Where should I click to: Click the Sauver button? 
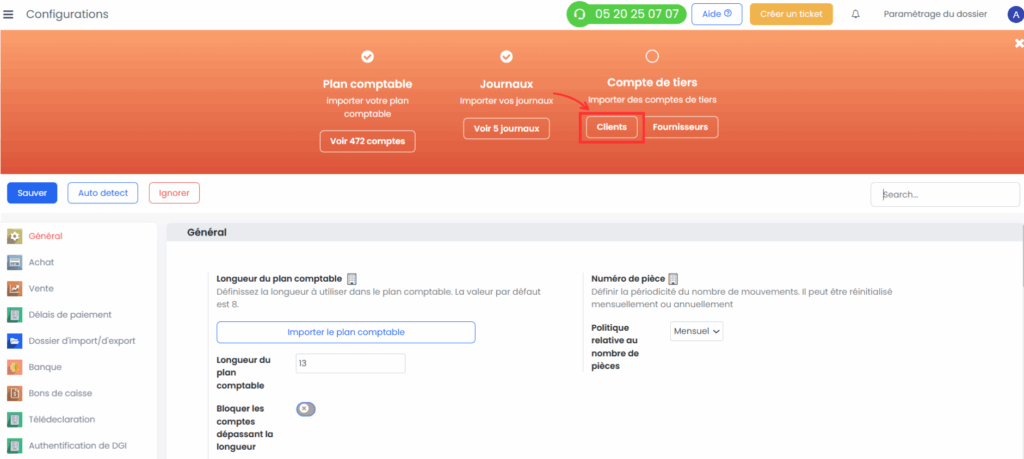[x=32, y=193]
